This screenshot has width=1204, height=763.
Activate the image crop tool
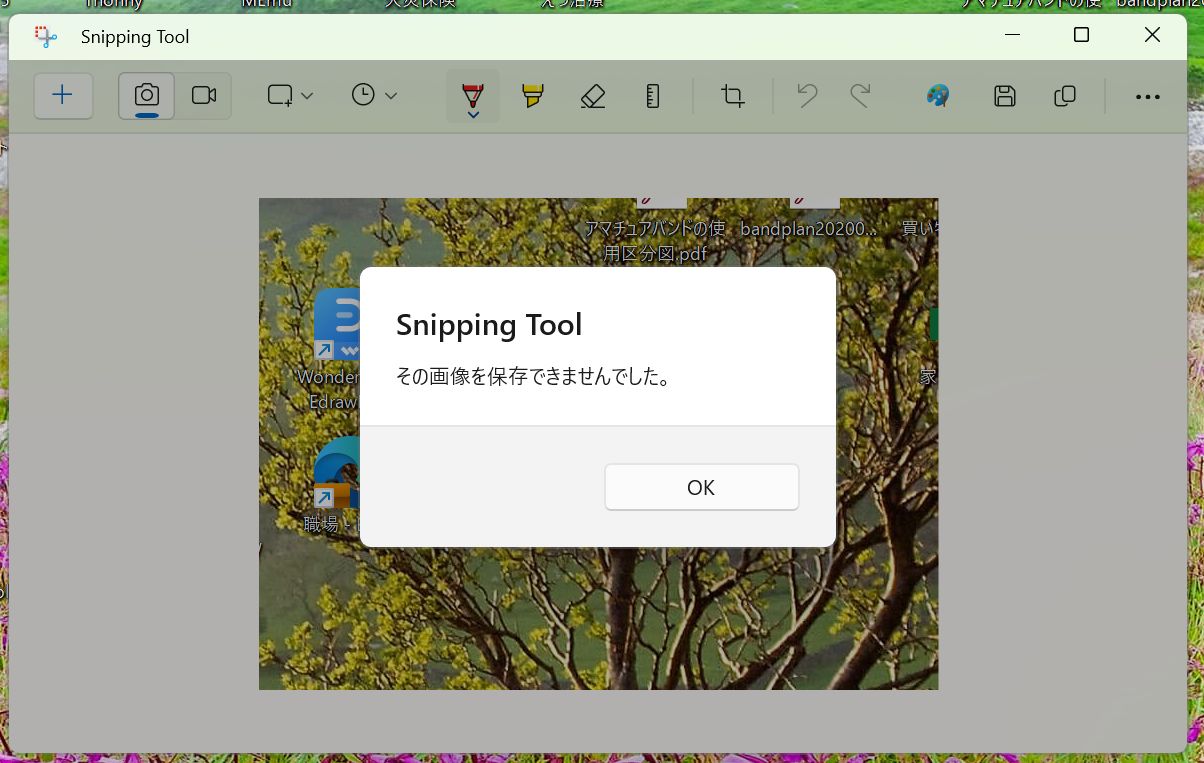pos(733,96)
